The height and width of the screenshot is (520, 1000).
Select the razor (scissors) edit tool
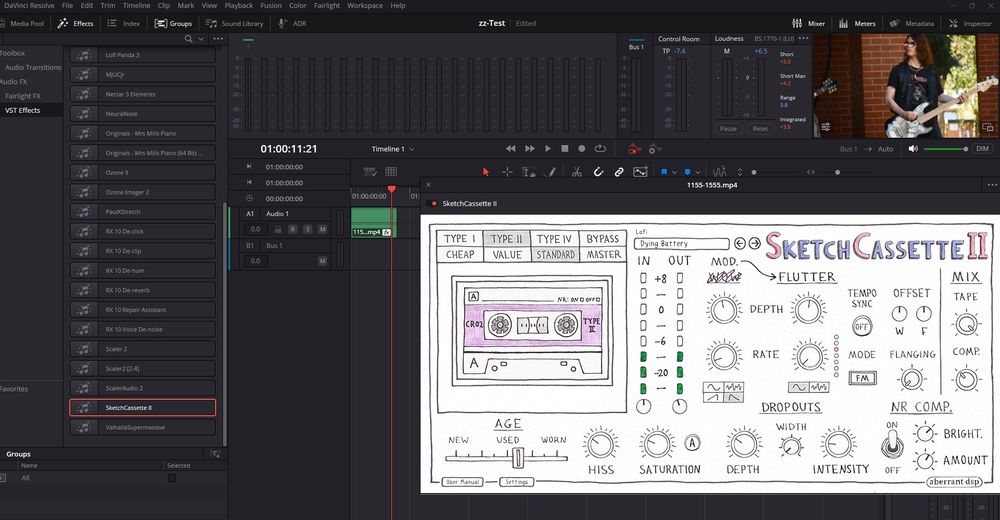pos(576,172)
